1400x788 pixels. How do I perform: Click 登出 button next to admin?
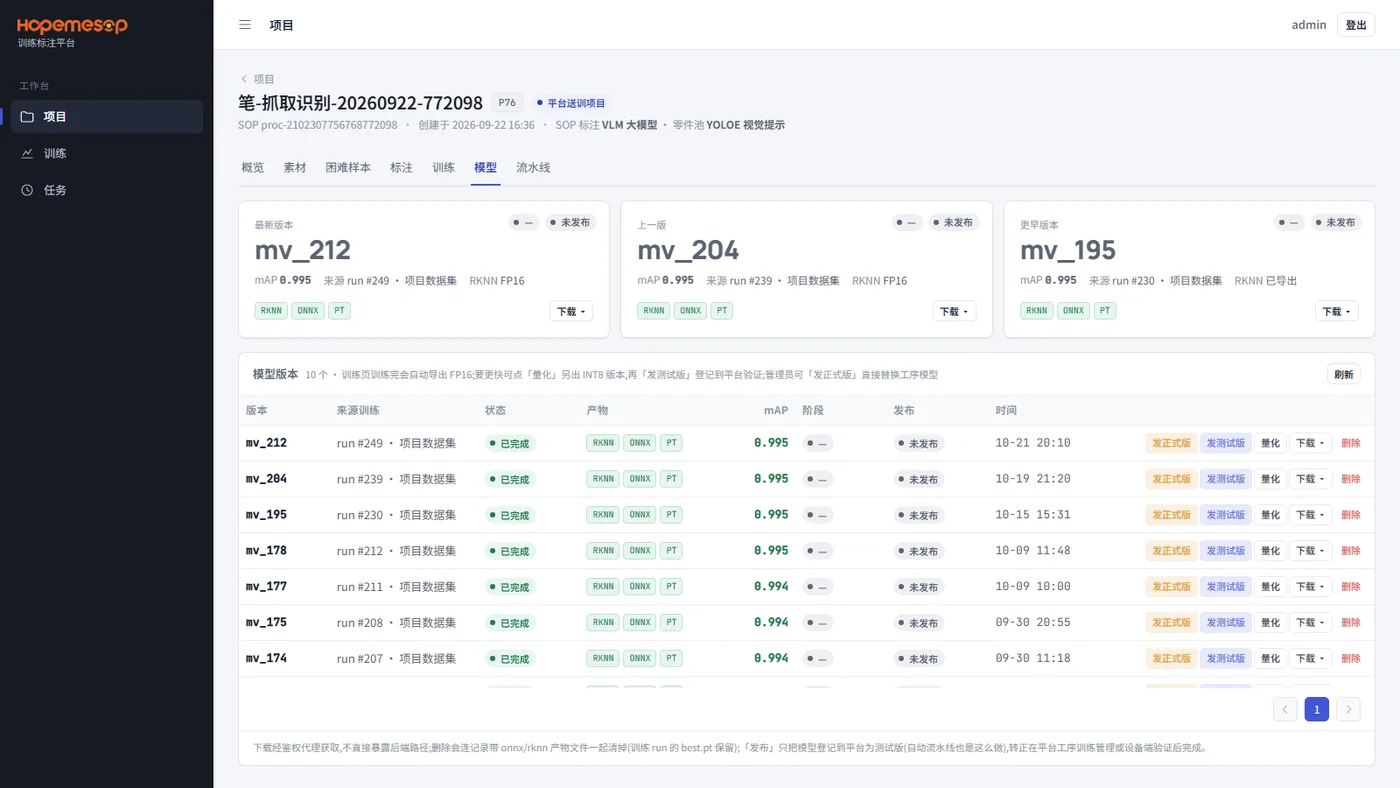(1356, 25)
